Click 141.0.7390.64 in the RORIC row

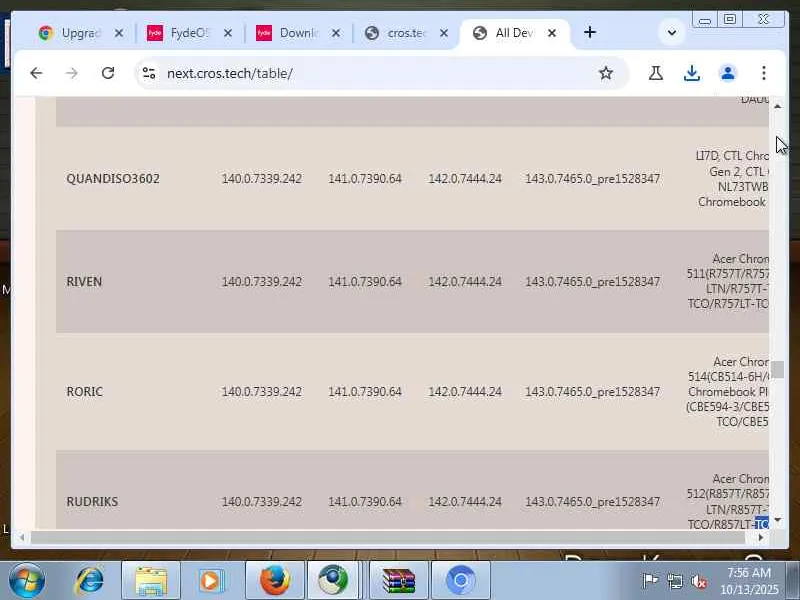365,392
